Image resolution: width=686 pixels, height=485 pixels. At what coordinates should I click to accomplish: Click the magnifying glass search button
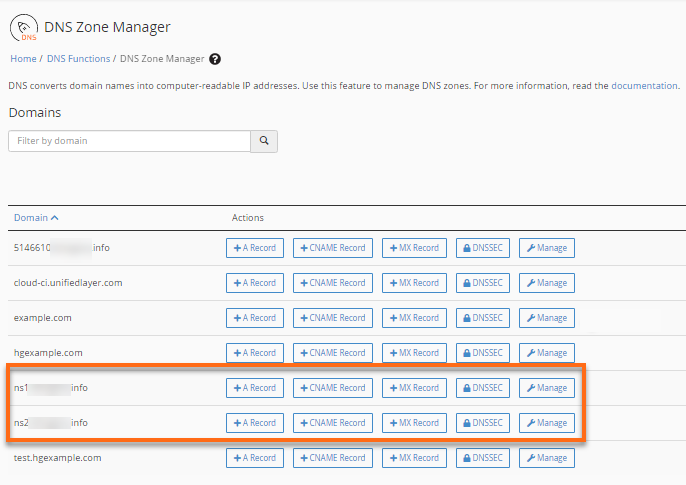264,141
